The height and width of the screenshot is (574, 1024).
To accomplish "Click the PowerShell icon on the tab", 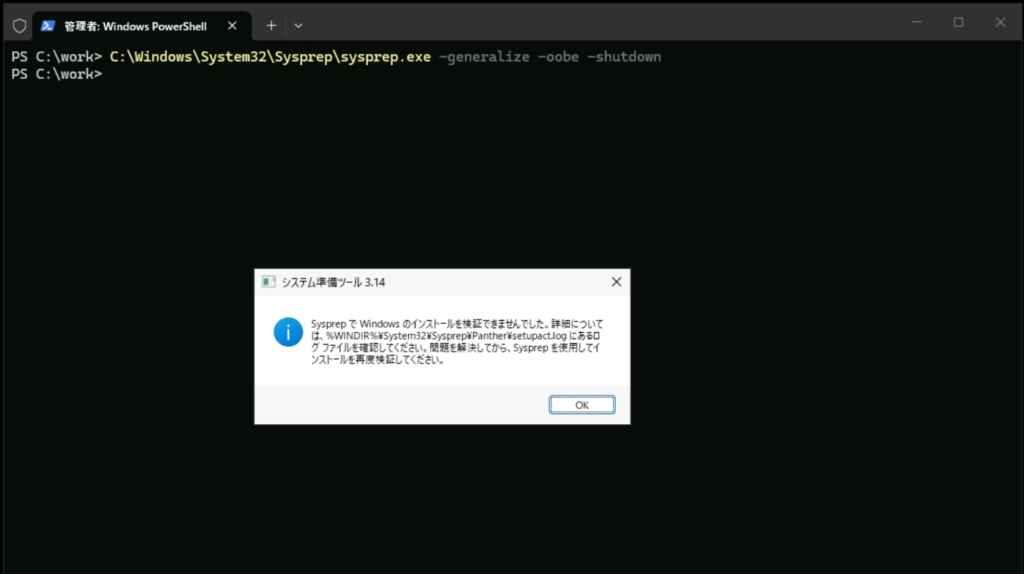I will pyautogui.click(x=48, y=25).
